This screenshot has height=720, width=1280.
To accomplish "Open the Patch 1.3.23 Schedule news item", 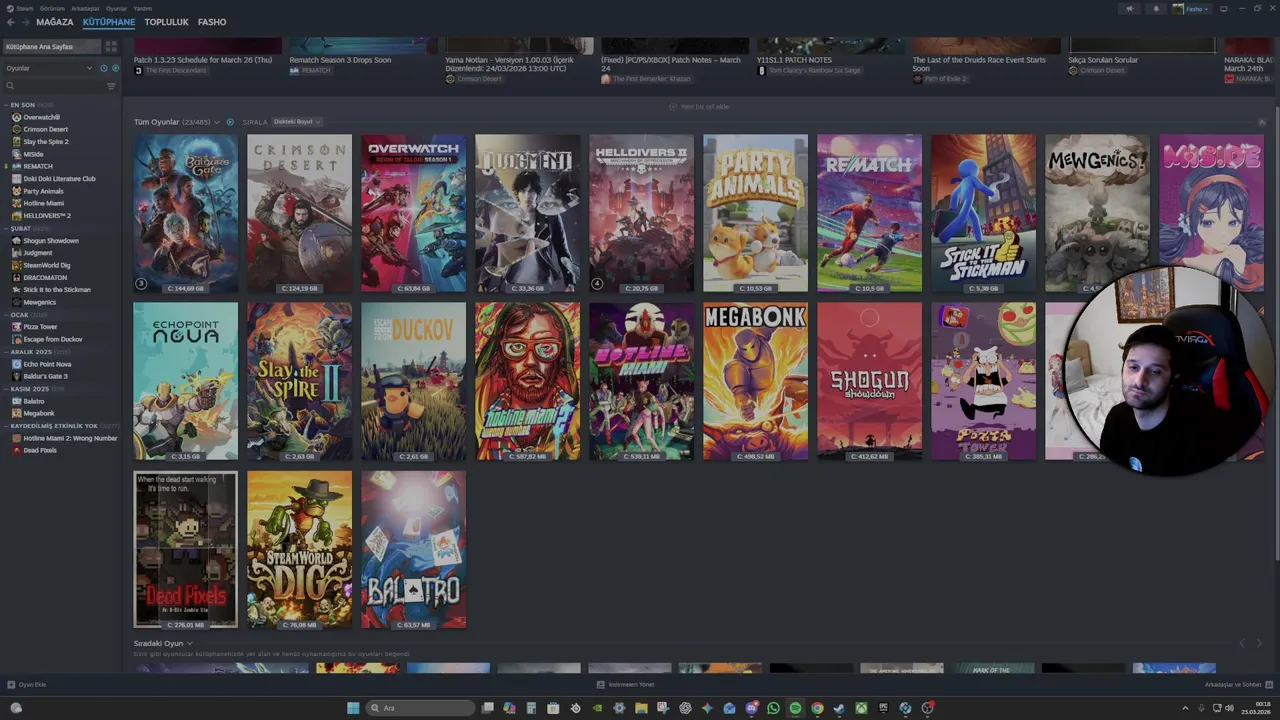I will point(203,60).
